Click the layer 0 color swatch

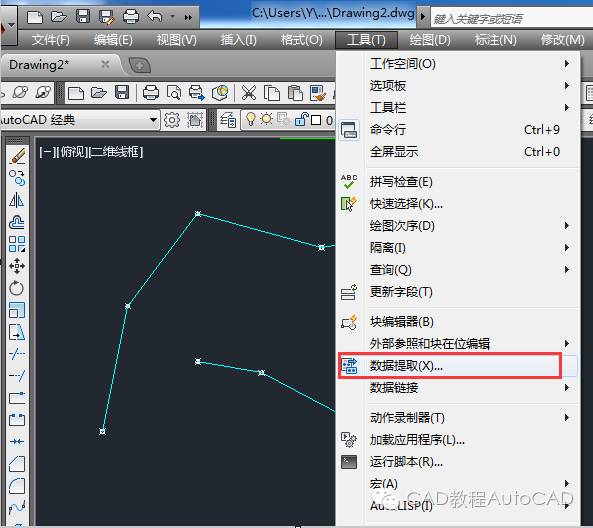[316, 120]
